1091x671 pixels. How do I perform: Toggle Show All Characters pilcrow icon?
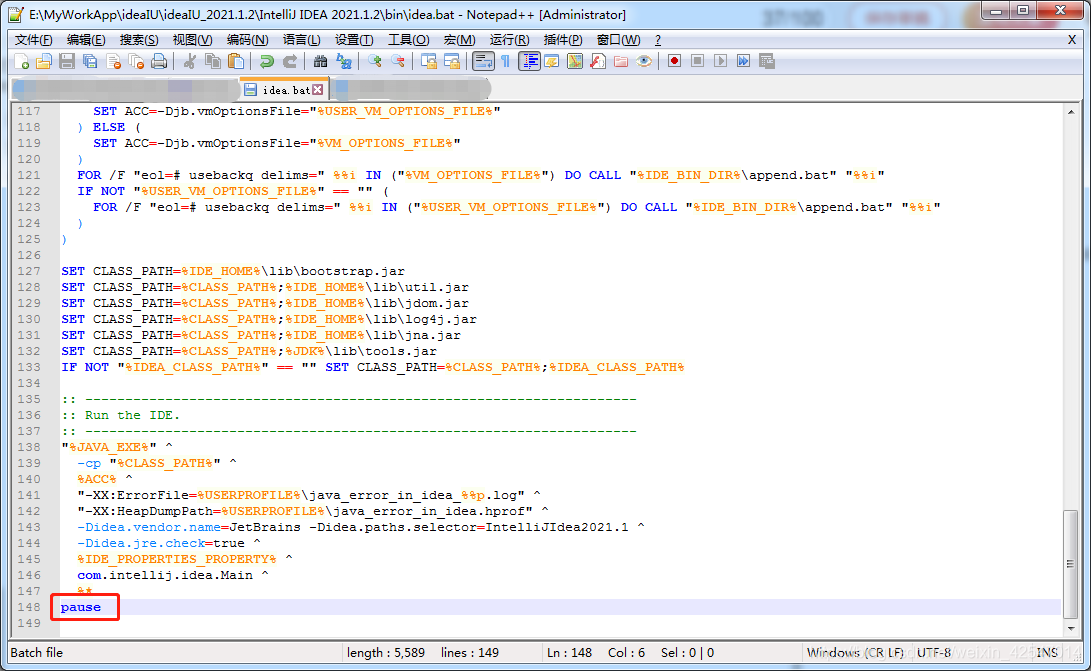[x=506, y=62]
